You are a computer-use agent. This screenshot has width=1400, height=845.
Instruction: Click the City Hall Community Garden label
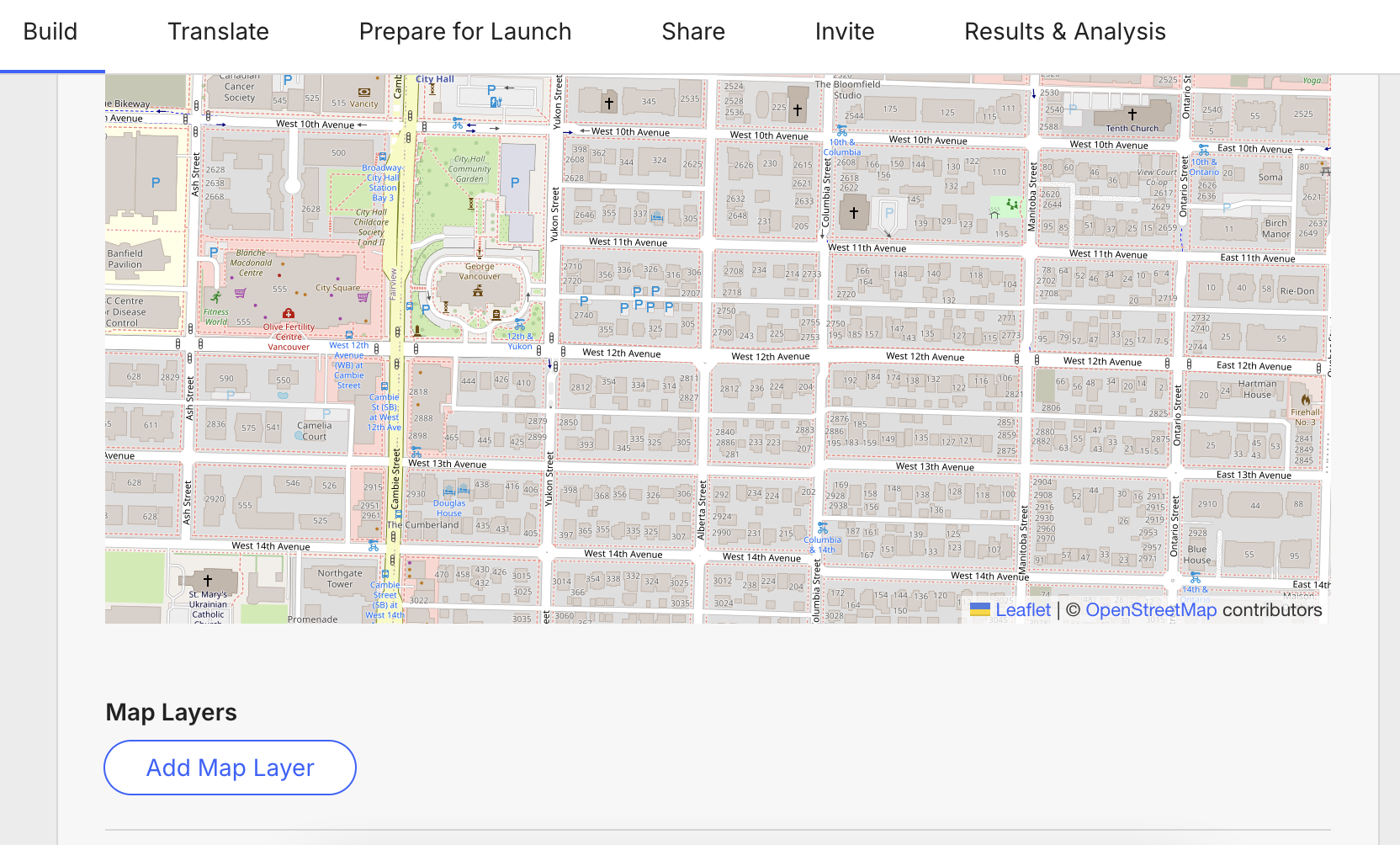click(x=469, y=168)
